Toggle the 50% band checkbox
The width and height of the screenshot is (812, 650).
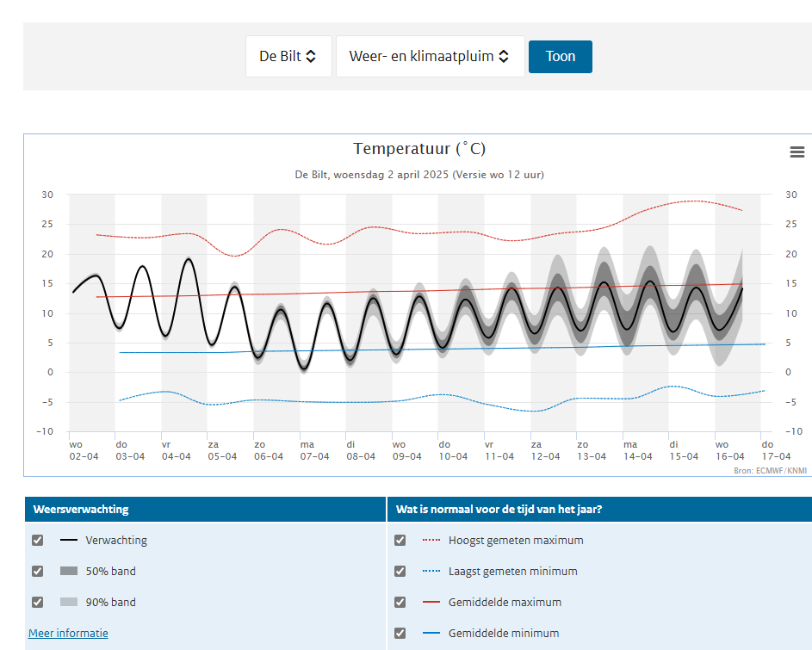tap(38, 571)
